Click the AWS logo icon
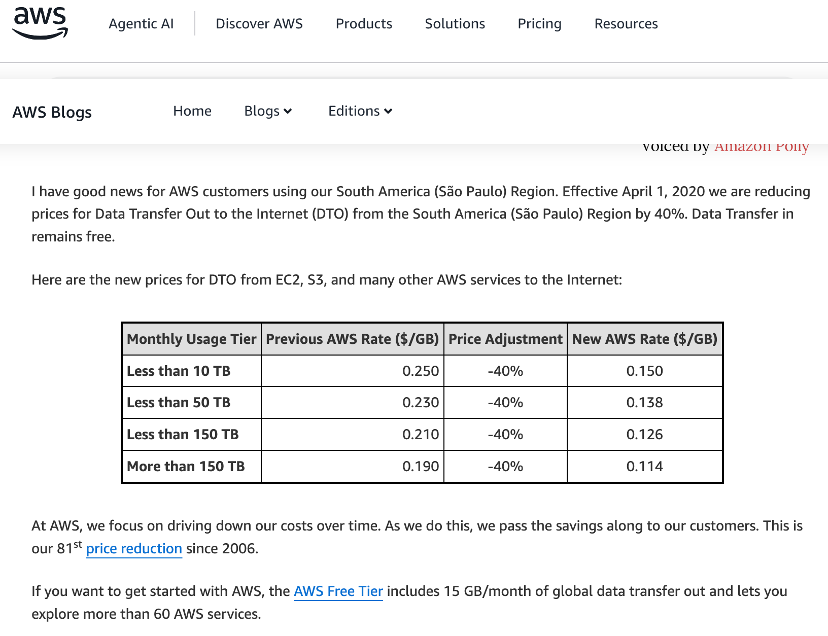828x636 pixels. point(40,23)
